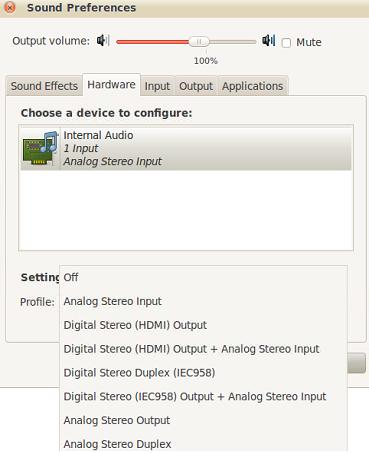
Task: Select the Analog Stereo Duplex profile
Action: click(203, 444)
